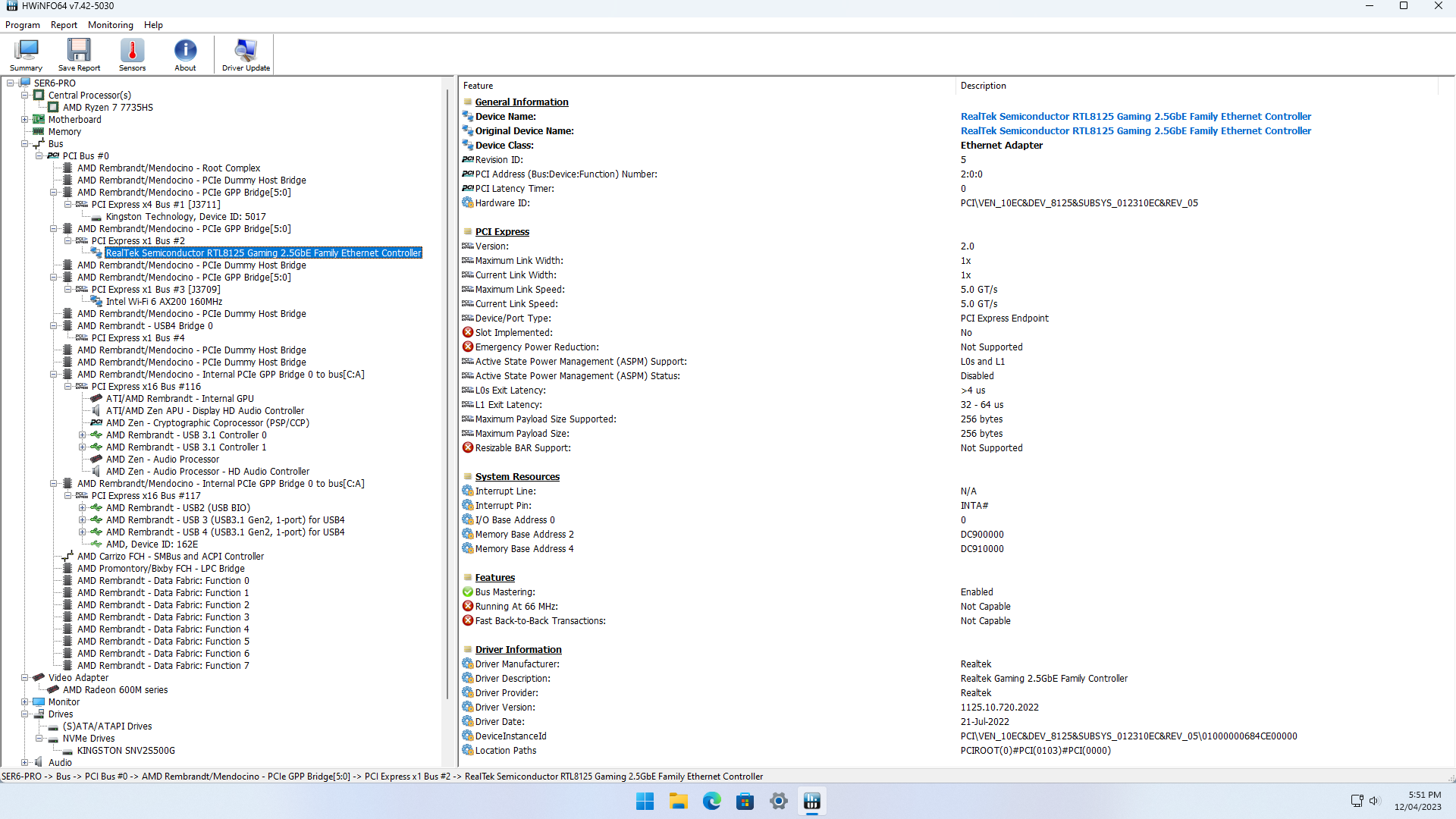Click the PCI Express section header

tap(502, 231)
